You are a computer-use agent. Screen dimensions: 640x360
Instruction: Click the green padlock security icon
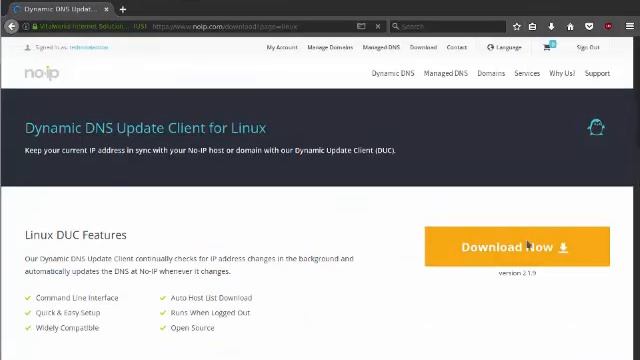tap(35, 27)
